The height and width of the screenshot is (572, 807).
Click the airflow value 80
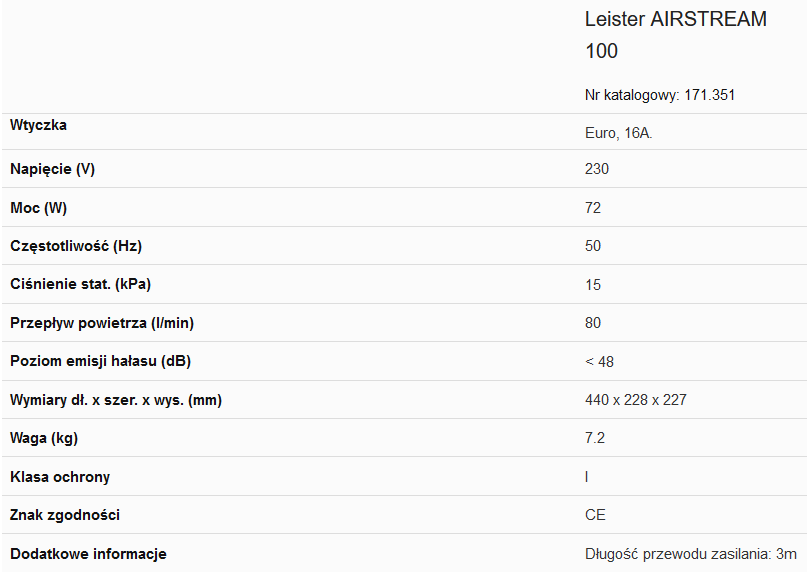coord(593,323)
